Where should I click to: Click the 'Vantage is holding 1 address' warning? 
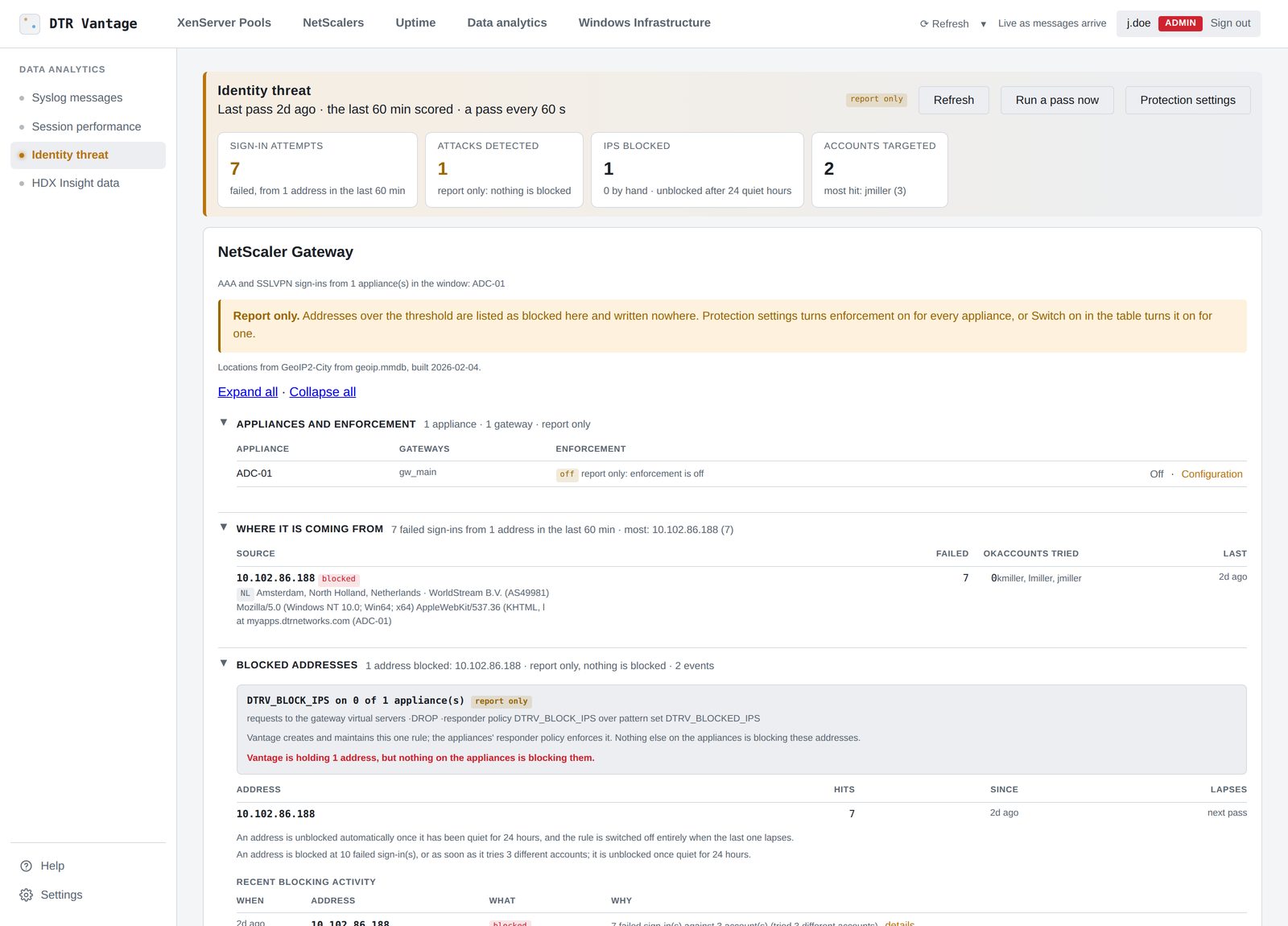point(420,758)
